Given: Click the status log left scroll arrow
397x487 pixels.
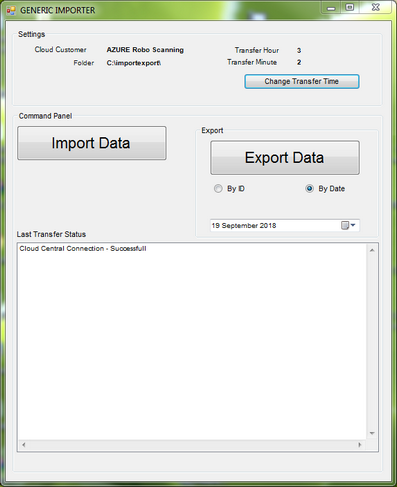Looking at the screenshot, I should click(x=24, y=445).
